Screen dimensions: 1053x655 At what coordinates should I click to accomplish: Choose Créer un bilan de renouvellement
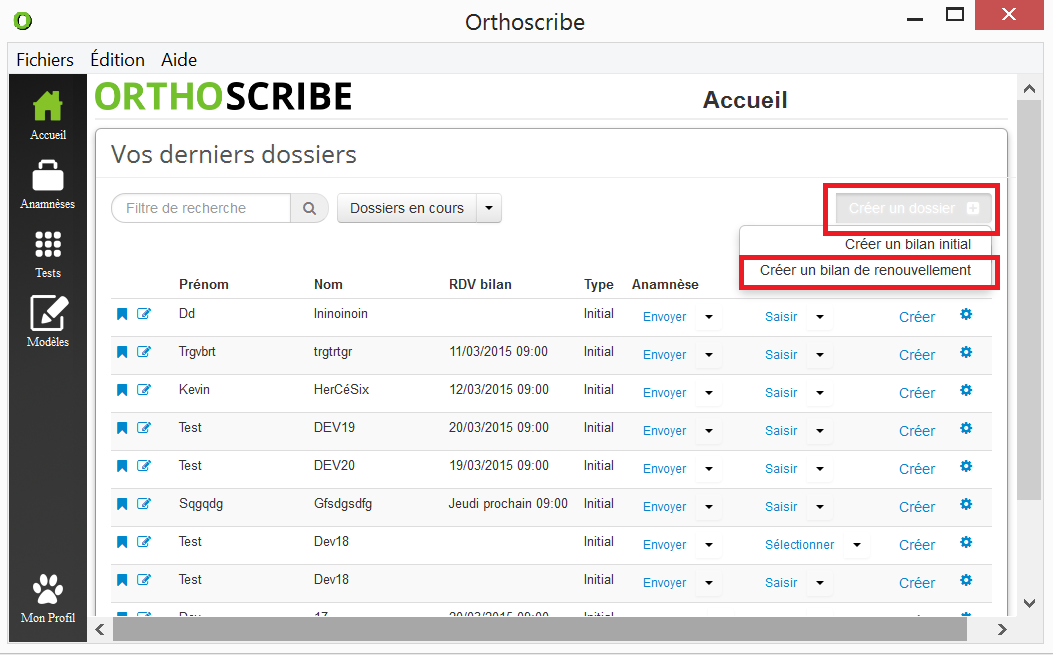(865, 270)
